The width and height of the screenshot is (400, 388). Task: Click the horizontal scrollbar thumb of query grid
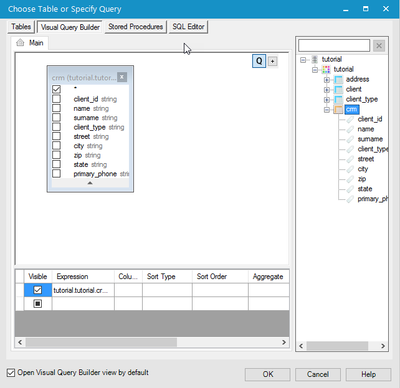pyautogui.click(x=101, y=342)
